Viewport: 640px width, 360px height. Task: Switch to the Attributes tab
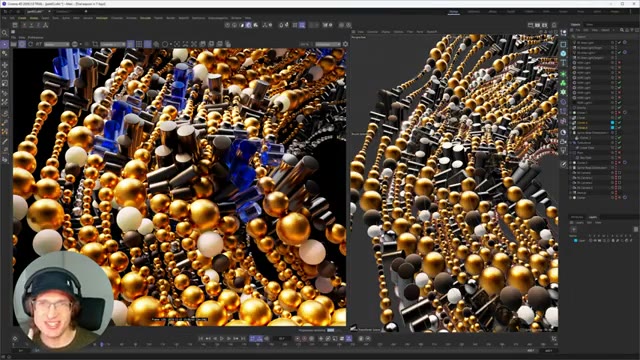[577, 217]
